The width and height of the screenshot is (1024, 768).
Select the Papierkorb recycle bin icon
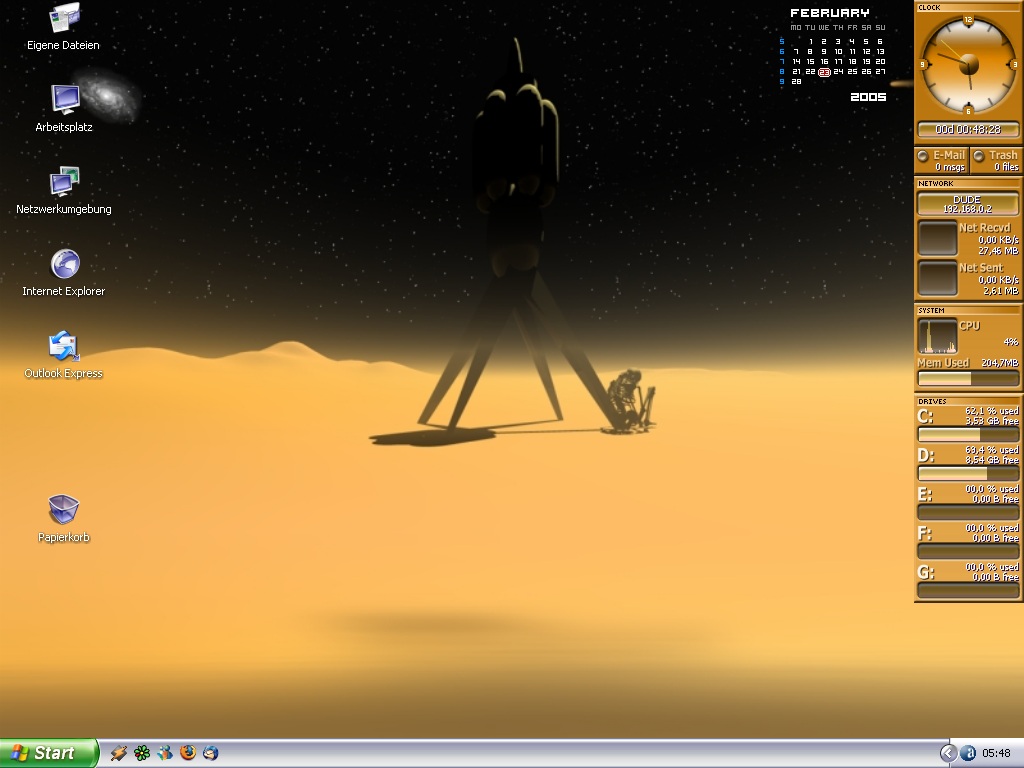click(63, 519)
